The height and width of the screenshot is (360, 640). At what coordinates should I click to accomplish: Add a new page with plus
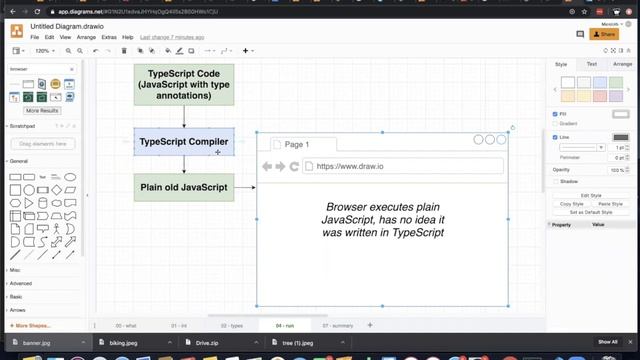point(370,325)
